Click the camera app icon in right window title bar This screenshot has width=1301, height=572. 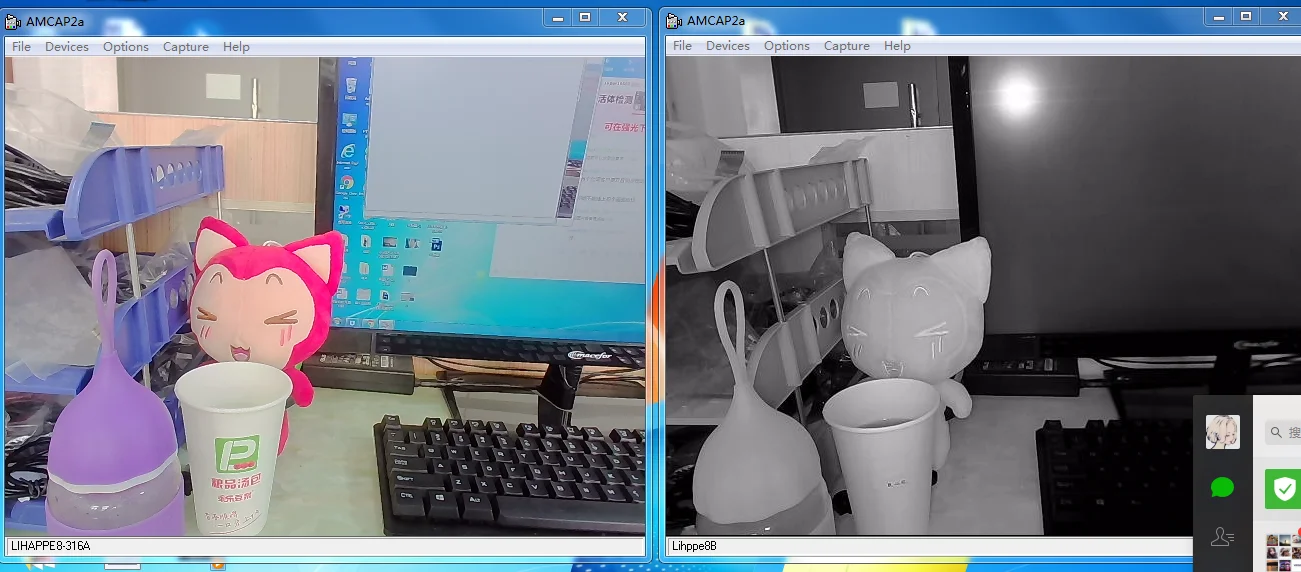point(675,20)
